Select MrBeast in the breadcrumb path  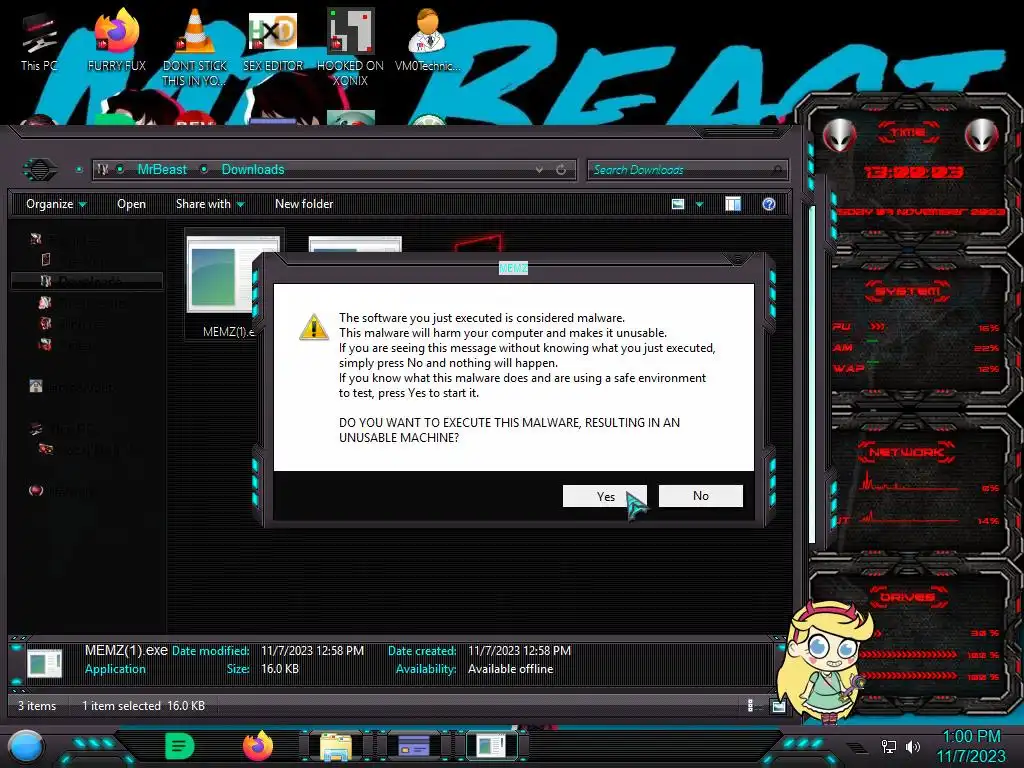[x=162, y=170]
